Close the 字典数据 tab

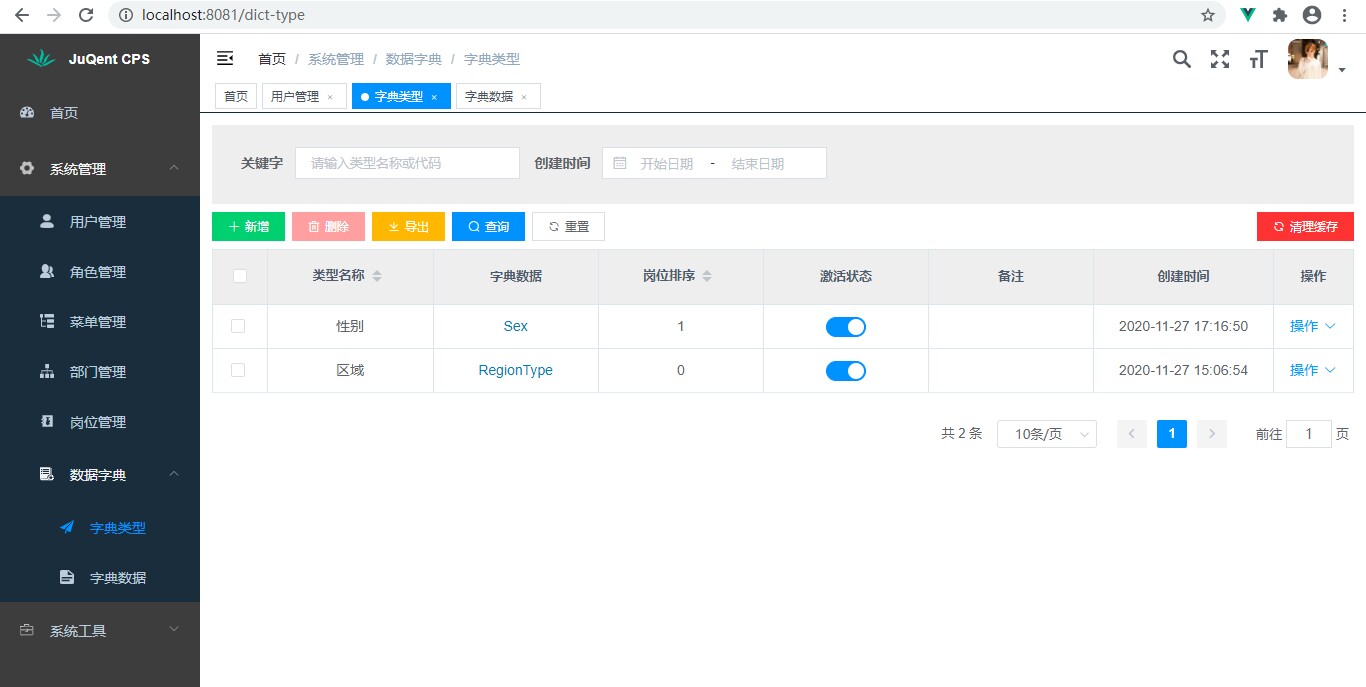[524, 97]
